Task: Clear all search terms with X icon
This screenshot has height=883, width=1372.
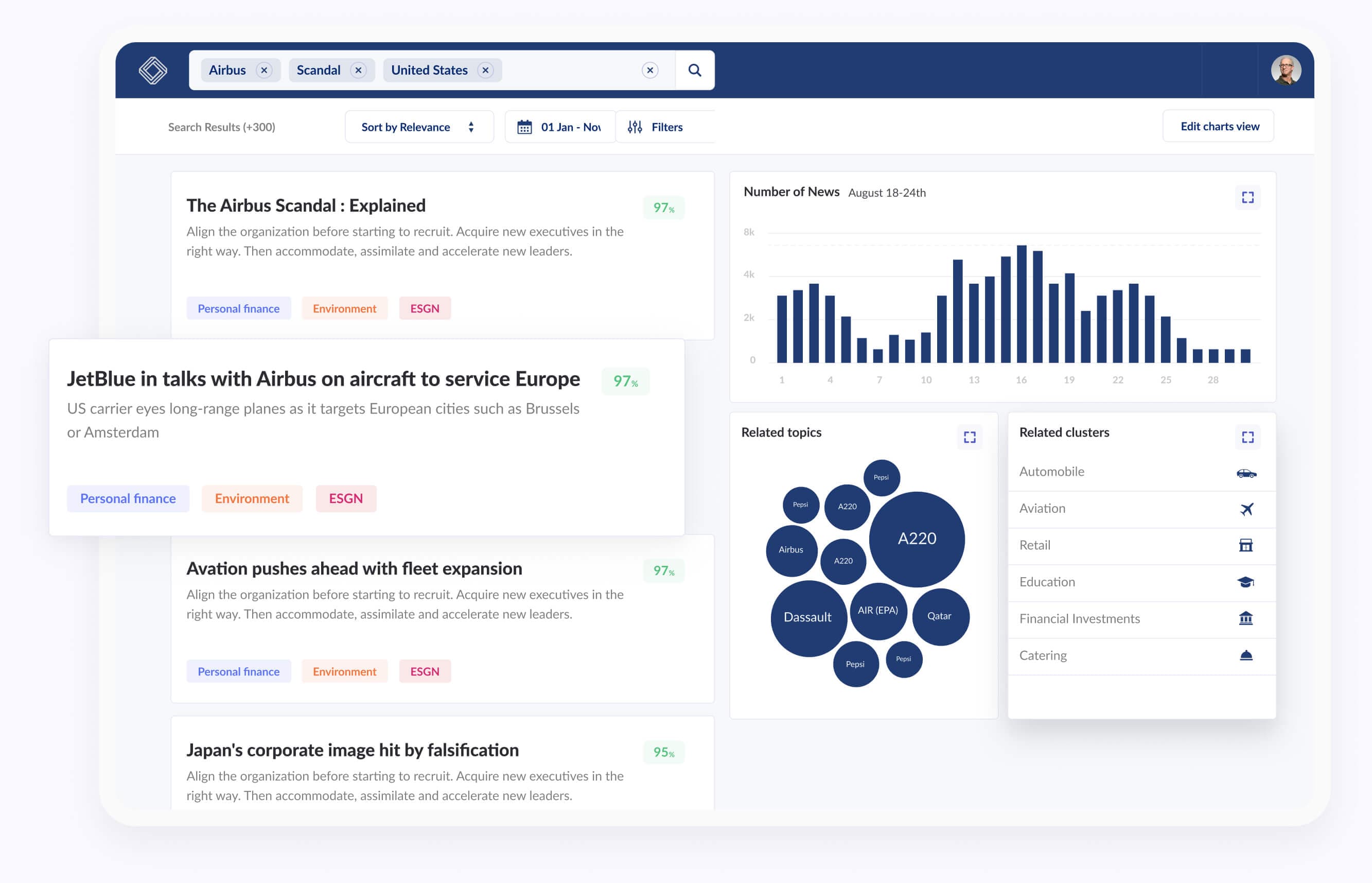Action: pyautogui.click(x=649, y=70)
